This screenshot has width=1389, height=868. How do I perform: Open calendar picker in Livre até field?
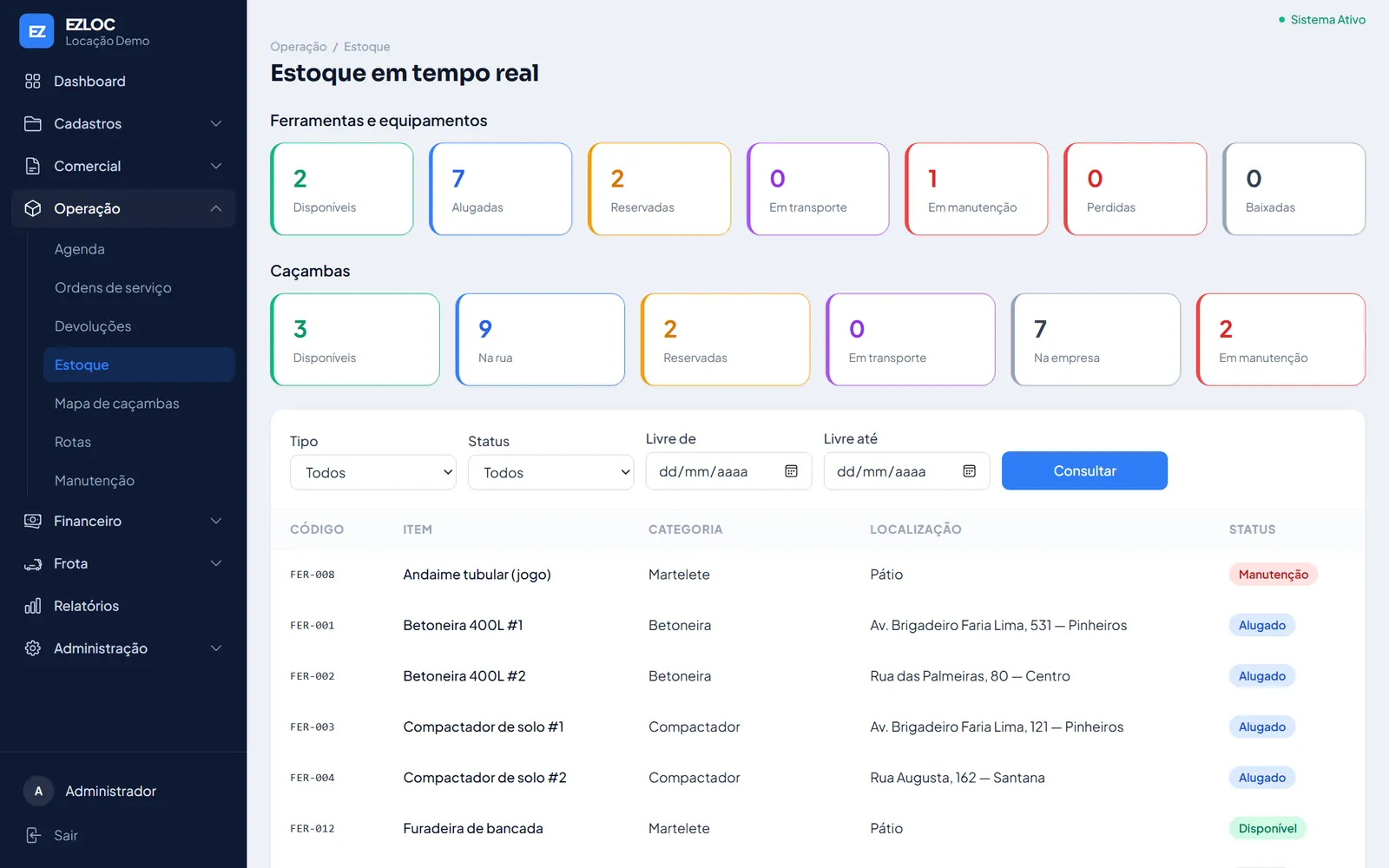969,471
